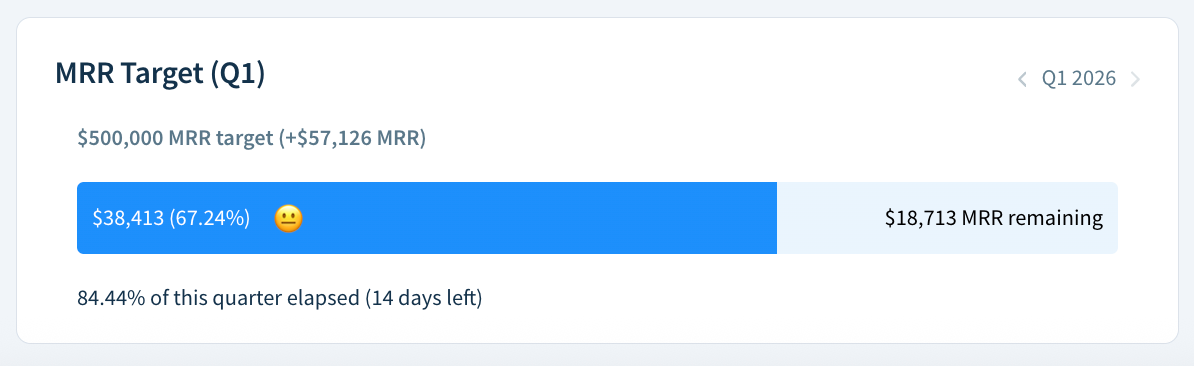Screen dimensions: 1194x366
Task: Click the neutral face emoji
Action: [289, 218]
